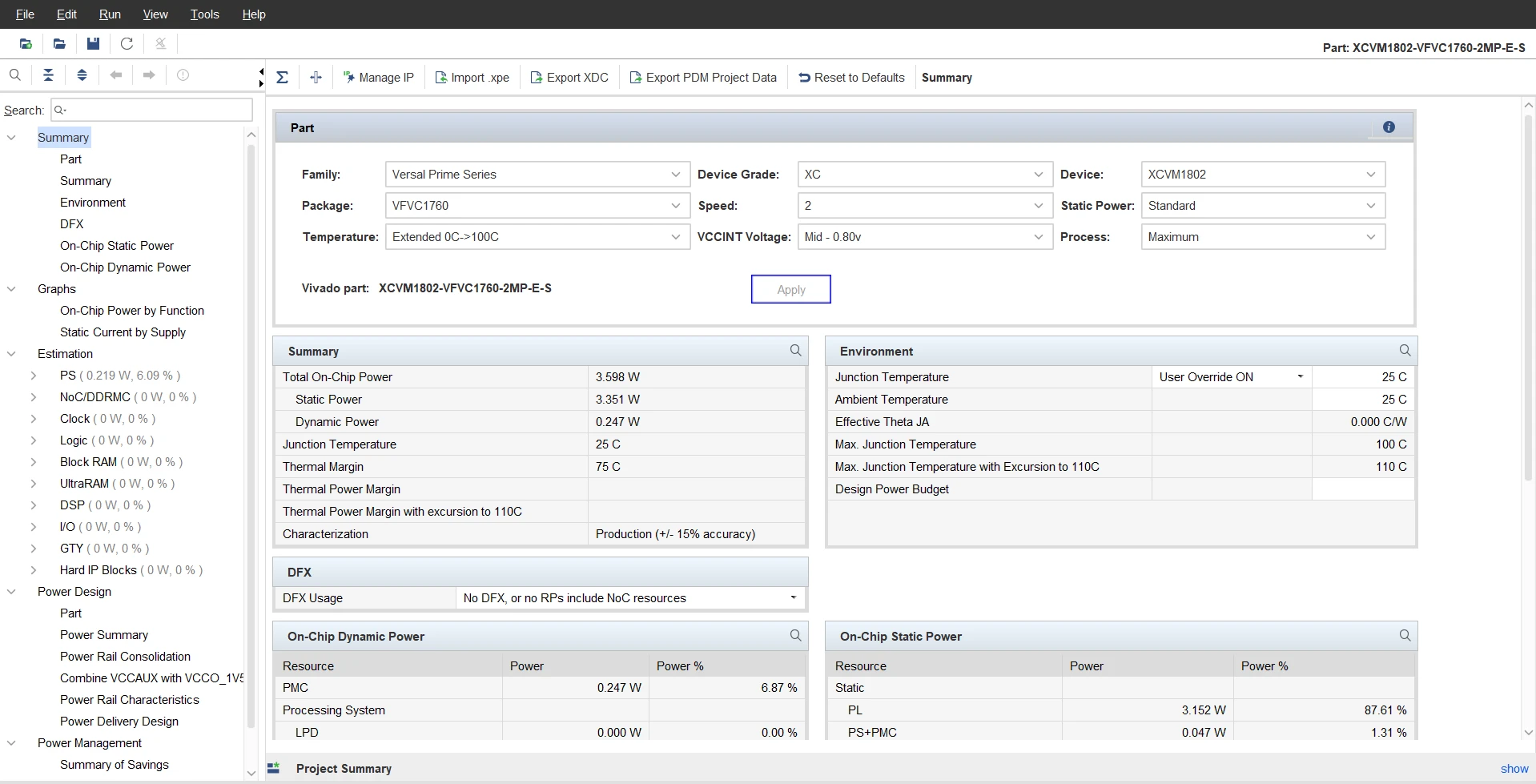1536x784 pixels.
Task: Select Static Current by Supply in tree
Action: click(123, 332)
